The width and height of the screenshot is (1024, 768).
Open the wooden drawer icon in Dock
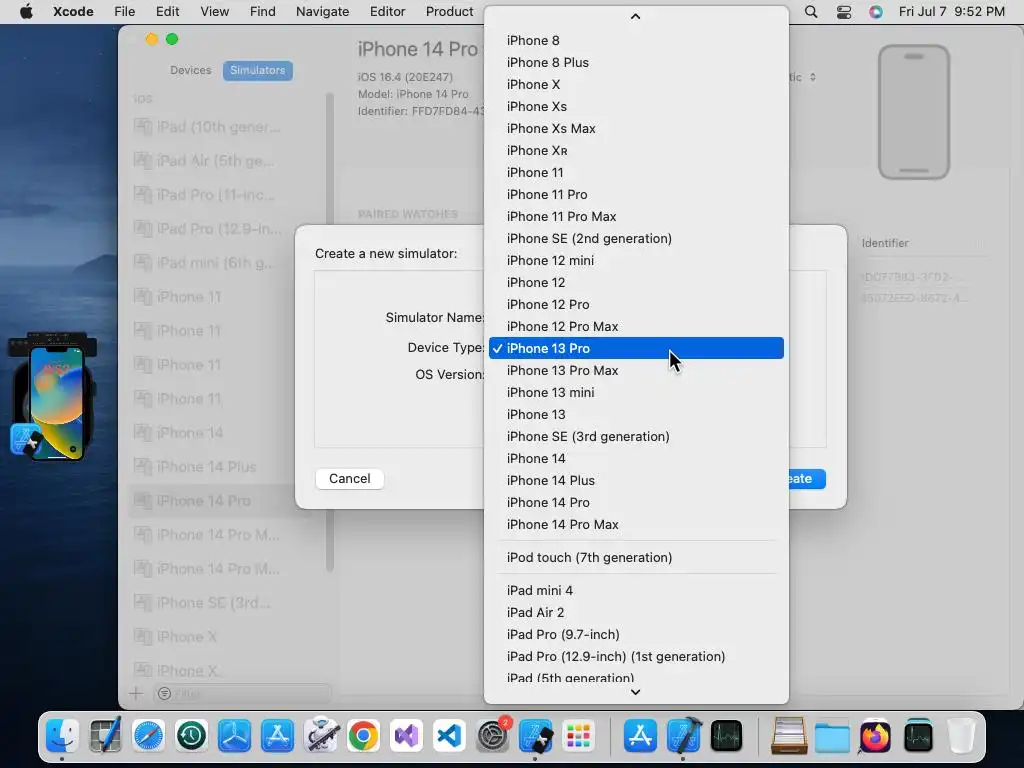click(x=788, y=736)
